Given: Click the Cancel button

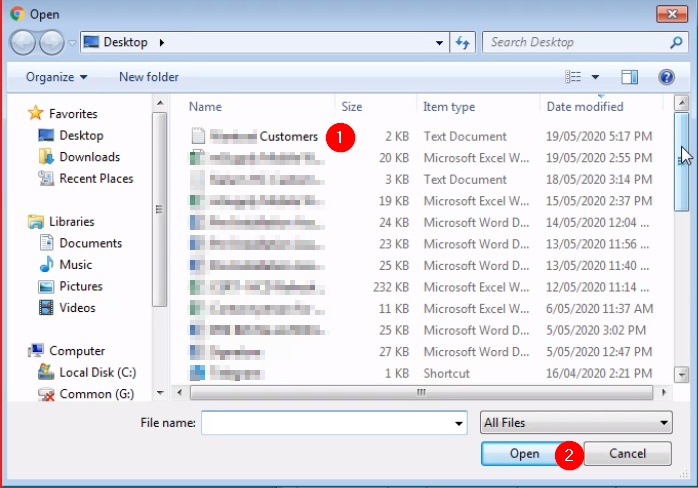Looking at the screenshot, I should pyautogui.click(x=628, y=454).
